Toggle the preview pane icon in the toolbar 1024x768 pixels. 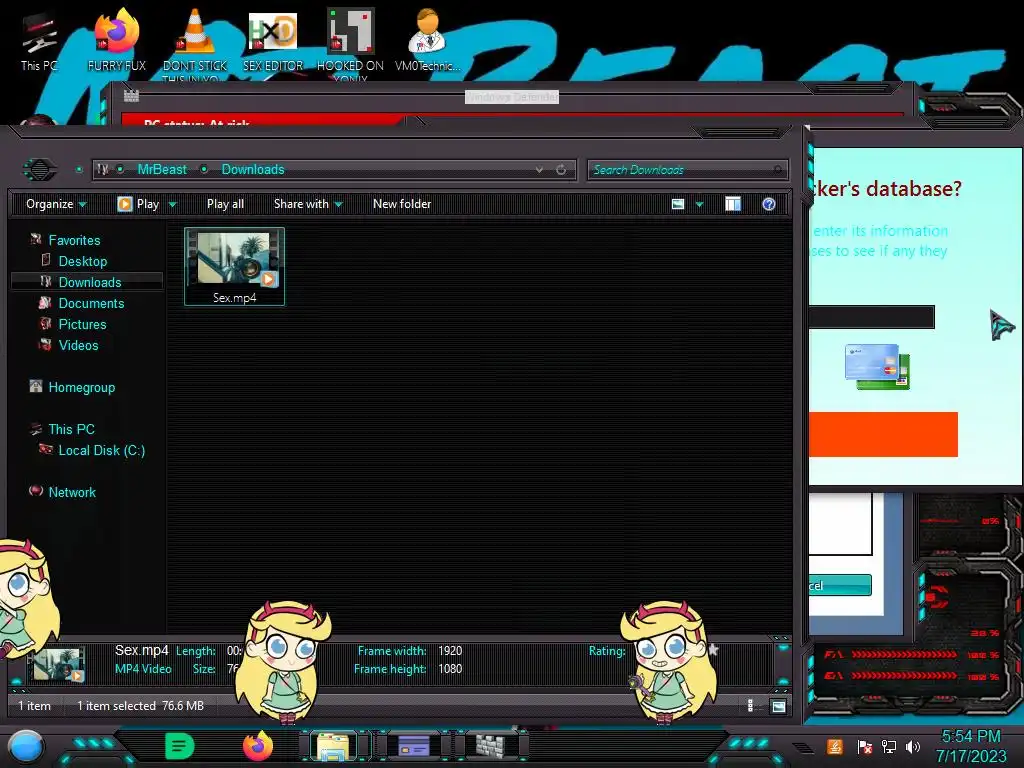[x=733, y=204]
